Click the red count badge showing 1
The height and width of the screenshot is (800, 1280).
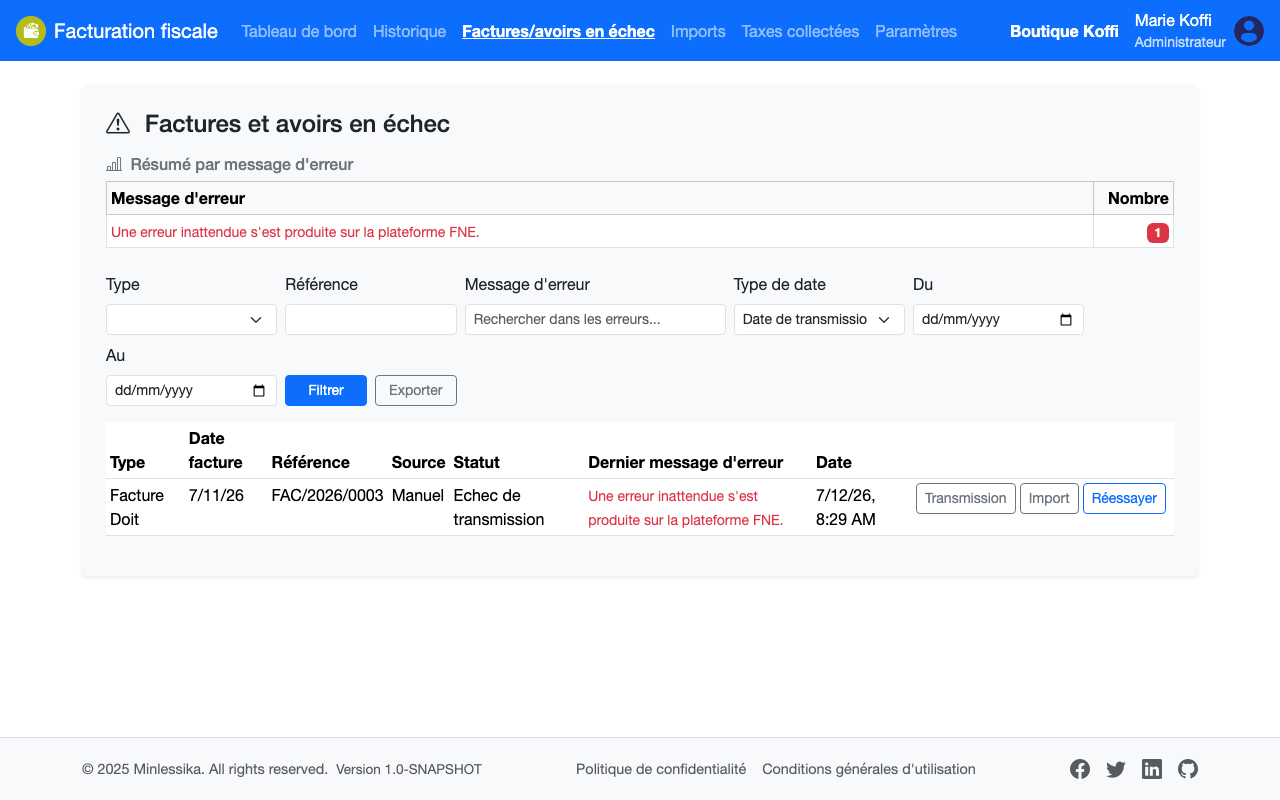[1158, 233]
